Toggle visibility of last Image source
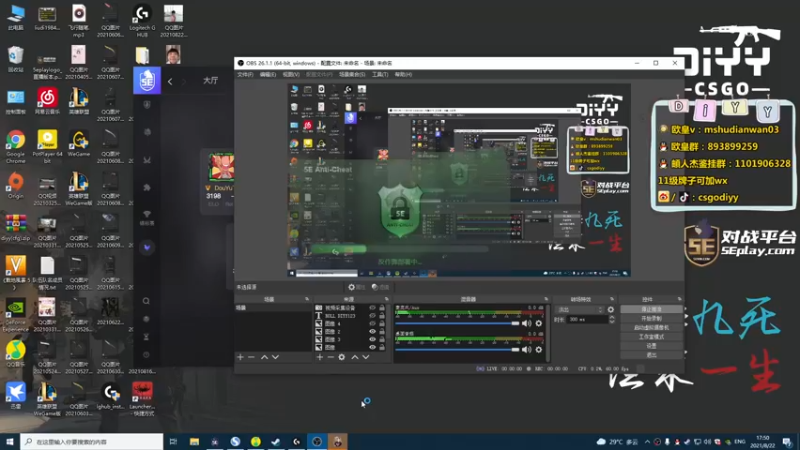This screenshot has height=450, width=800. pos(372,347)
